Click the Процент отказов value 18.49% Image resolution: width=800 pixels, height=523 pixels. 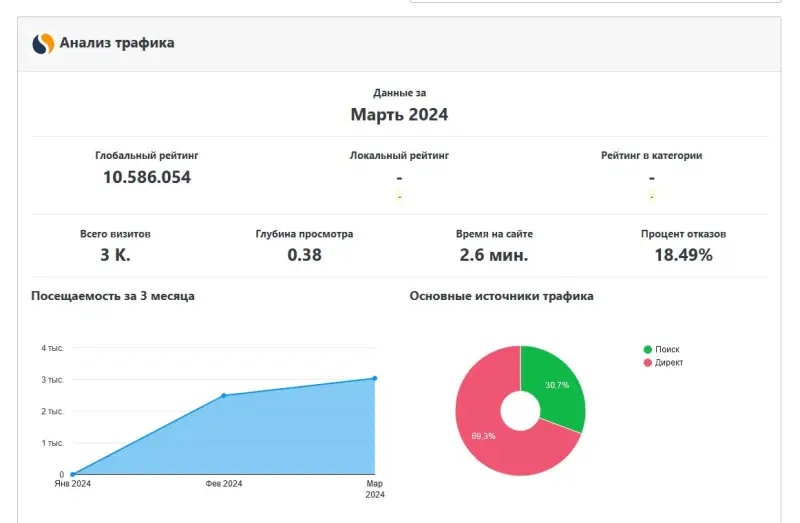[x=683, y=254]
